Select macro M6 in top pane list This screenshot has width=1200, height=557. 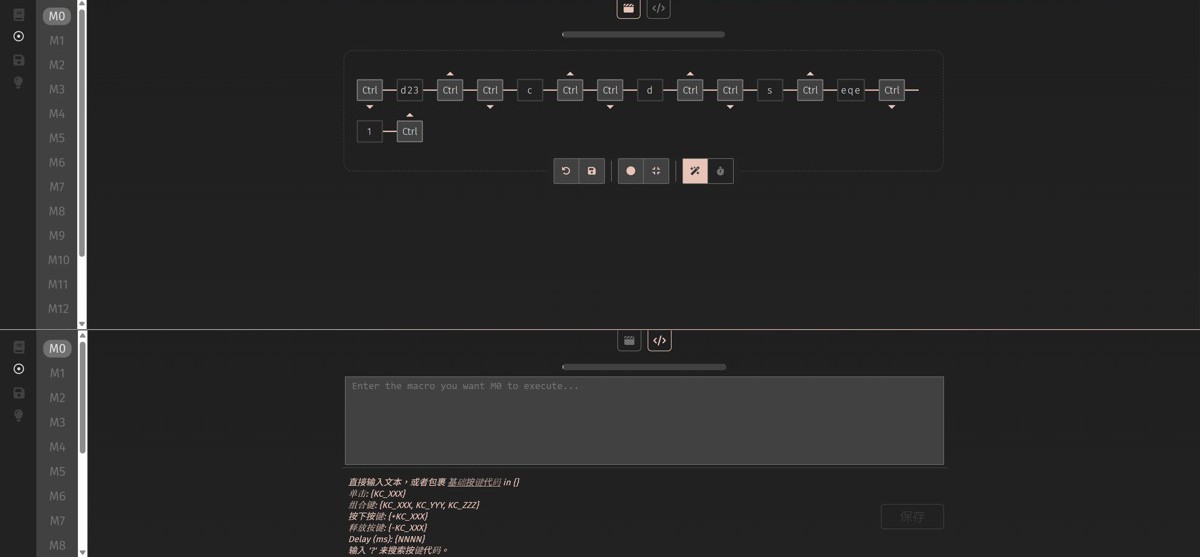coord(57,162)
